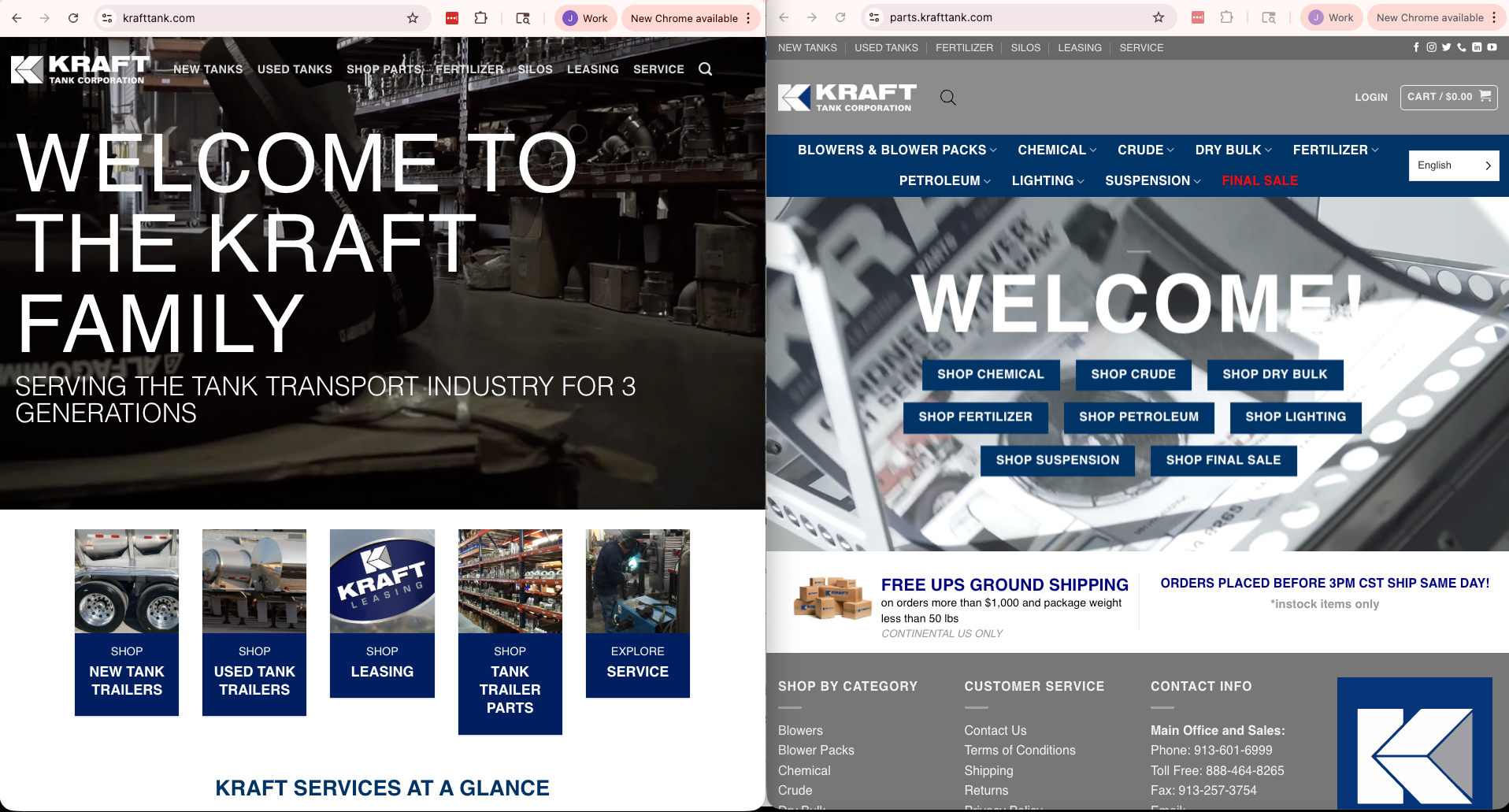
Task: Click the Kraft logo on the parts site header
Action: point(847,98)
